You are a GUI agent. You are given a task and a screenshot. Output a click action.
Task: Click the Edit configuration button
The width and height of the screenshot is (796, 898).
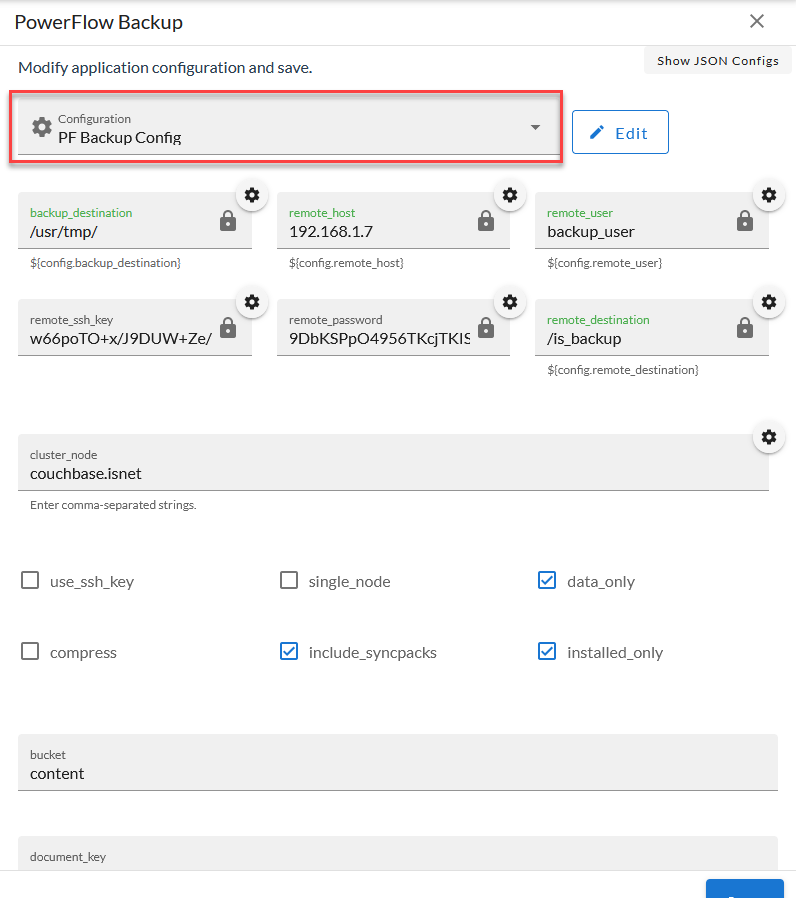click(620, 133)
